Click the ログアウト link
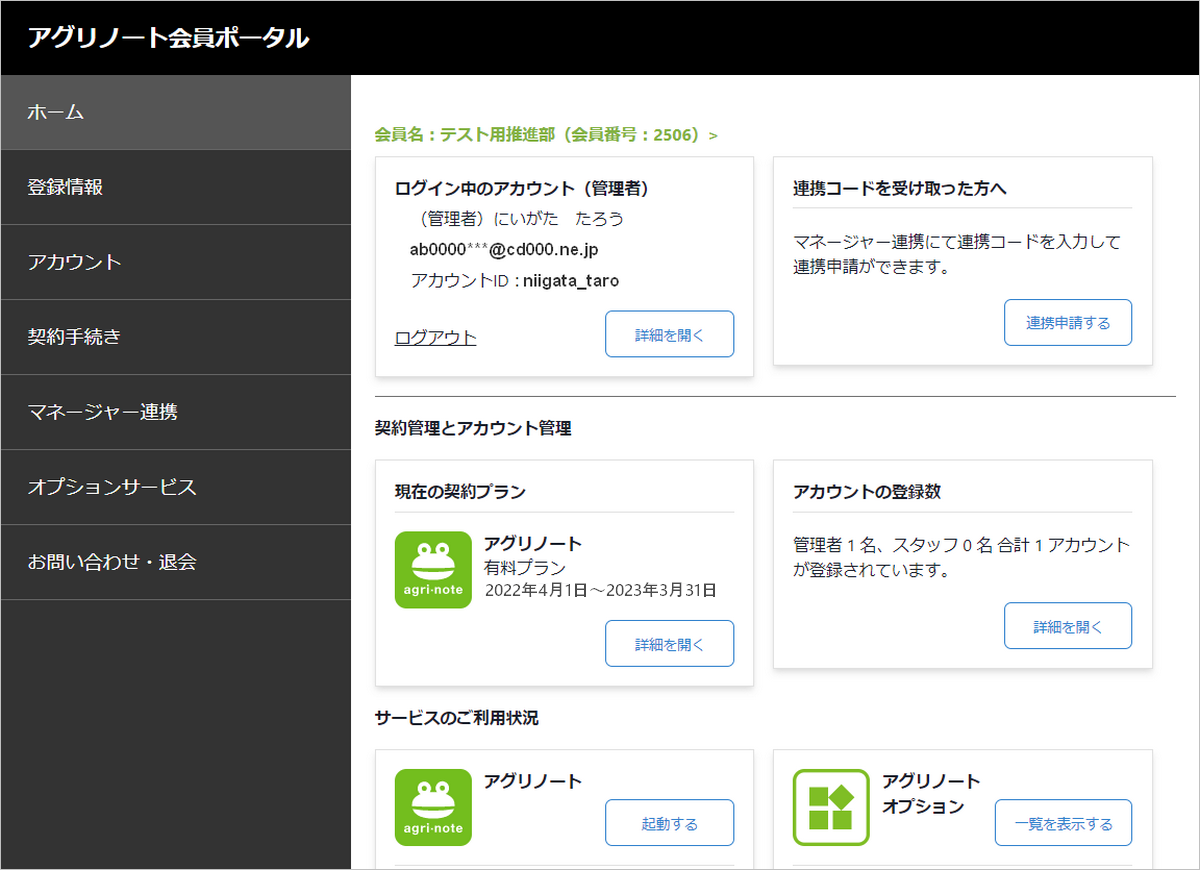1200x870 pixels. pos(436,337)
